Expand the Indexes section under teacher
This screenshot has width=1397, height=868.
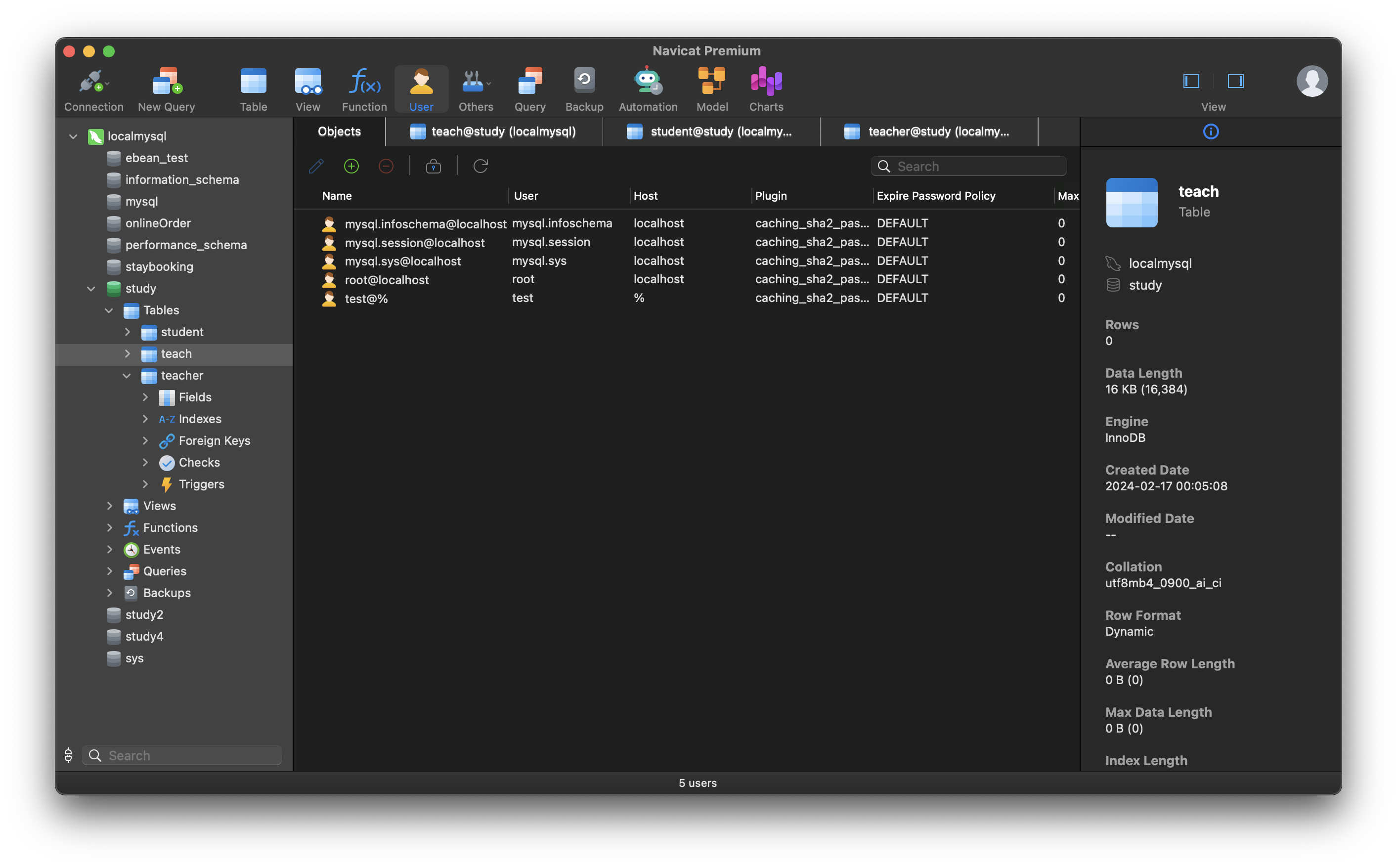pyautogui.click(x=145, y=418)
